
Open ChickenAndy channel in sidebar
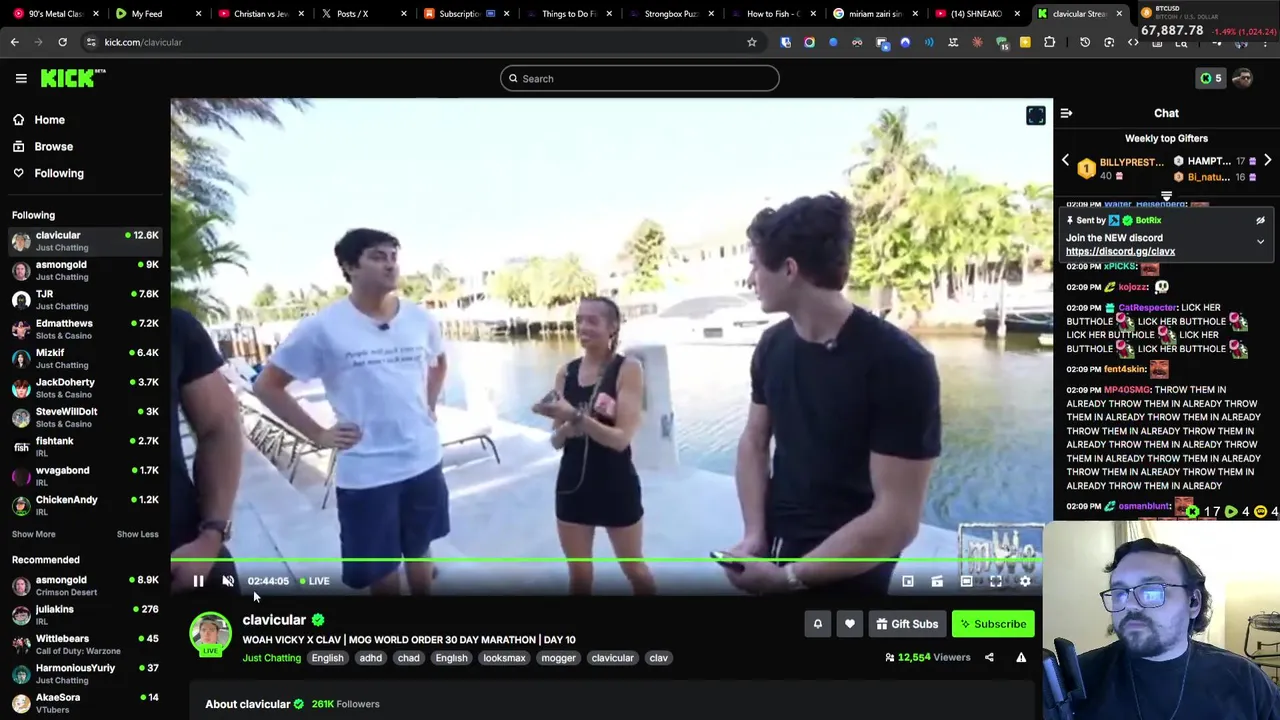coord(85,505)
